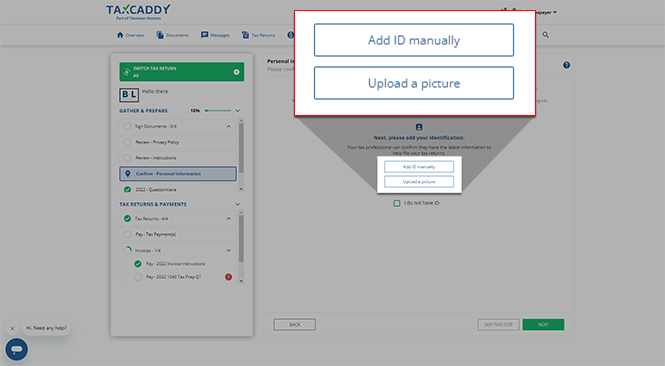Image resolution: width=665 pixels, height=366 pixels.
Task: Click the 'Hi. Need any help?' message
Action: tap(46, 328)
